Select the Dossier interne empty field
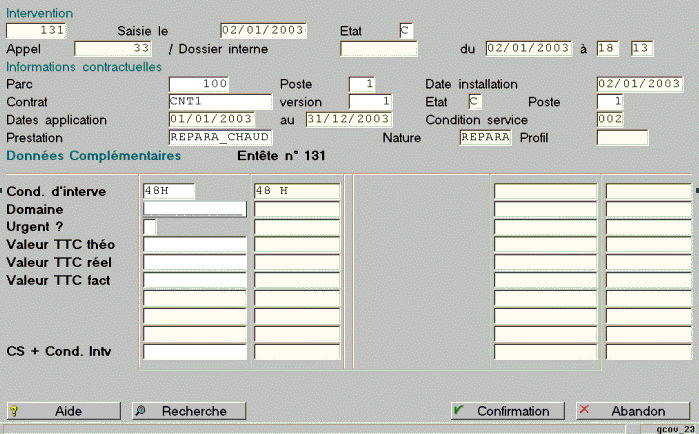Image resolution: width=699 pixels, height=434 pixels. click(379, 49)
